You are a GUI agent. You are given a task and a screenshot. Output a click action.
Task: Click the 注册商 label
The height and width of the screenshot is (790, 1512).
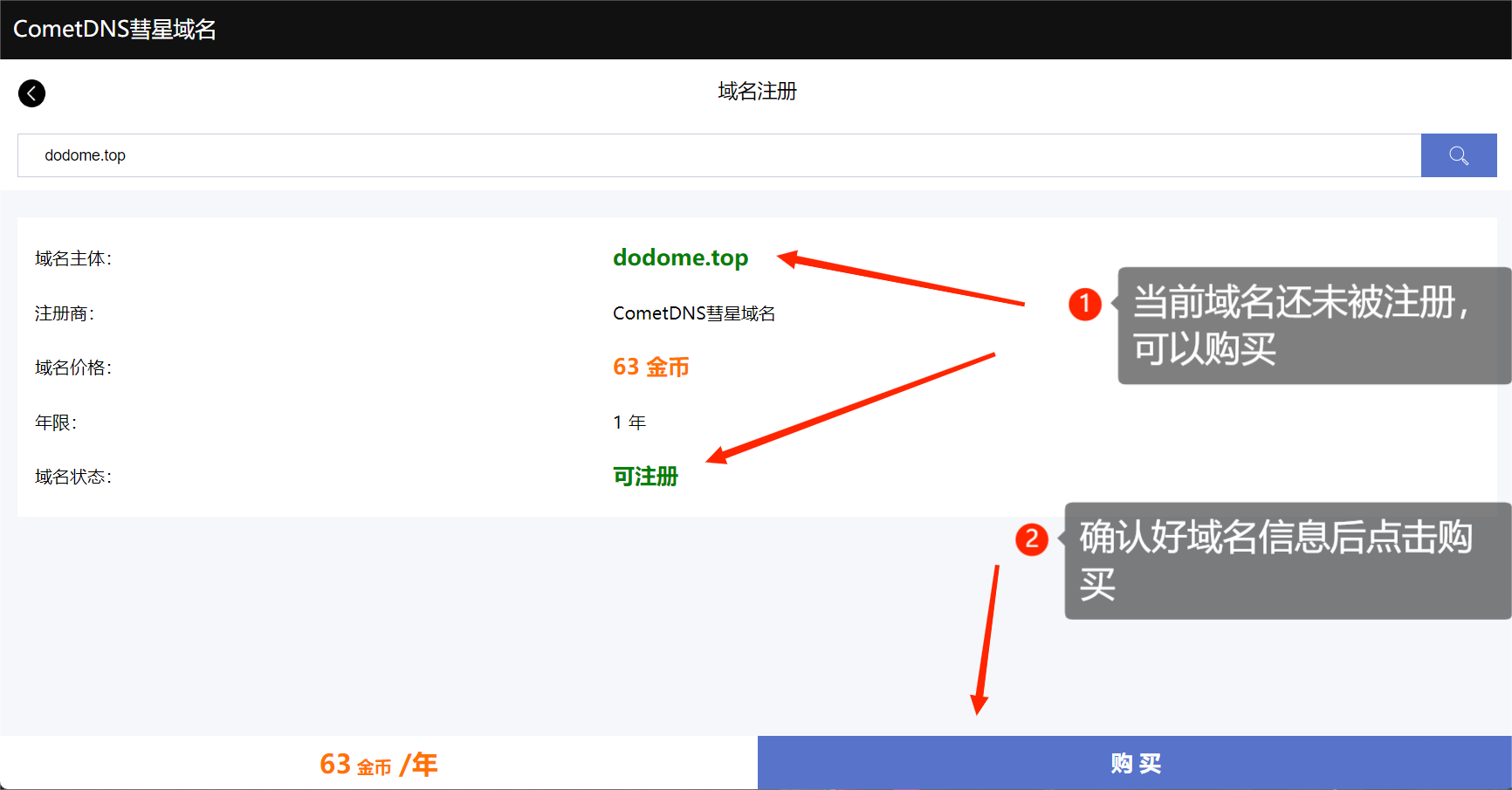[65, 313]
